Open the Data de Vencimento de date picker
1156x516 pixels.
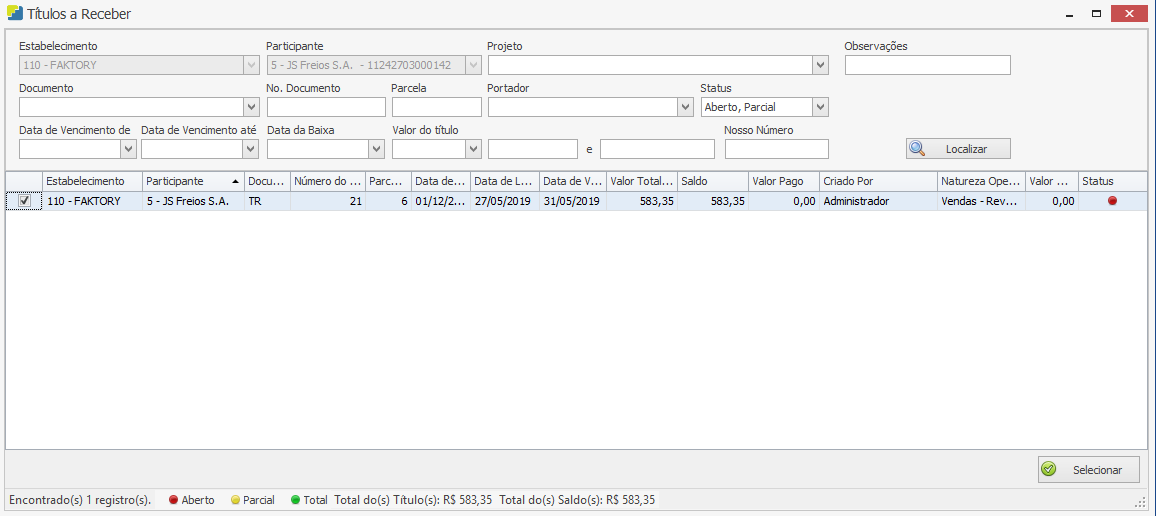click(128, 149)
